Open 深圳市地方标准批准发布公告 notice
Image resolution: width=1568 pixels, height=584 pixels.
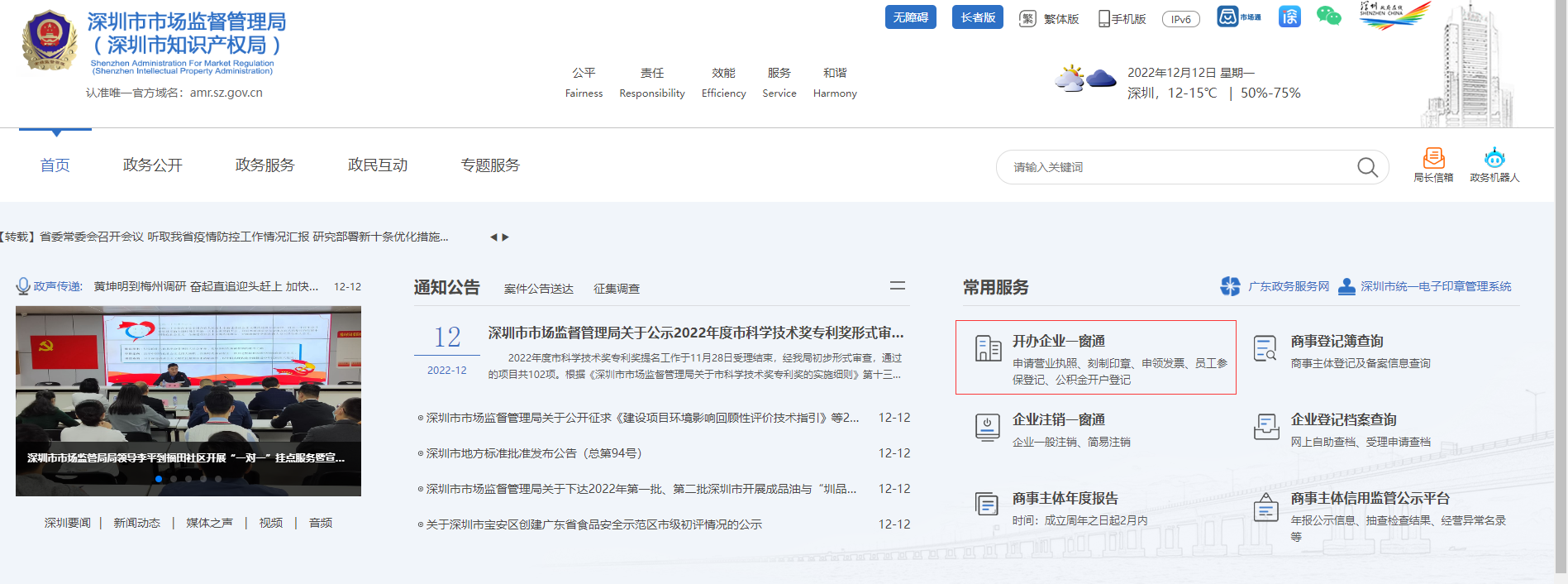[533, 453]
